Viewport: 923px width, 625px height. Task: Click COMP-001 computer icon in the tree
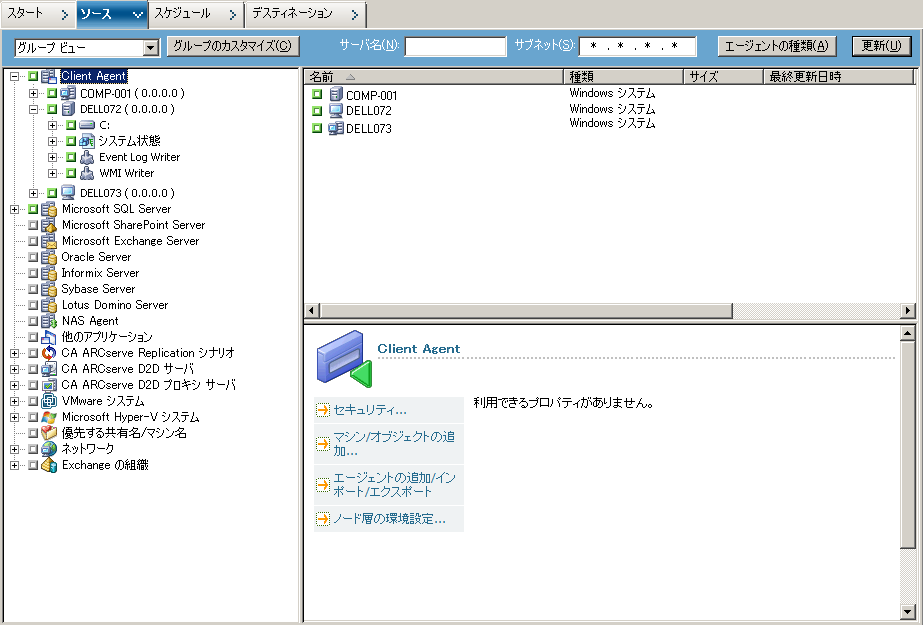68,93
